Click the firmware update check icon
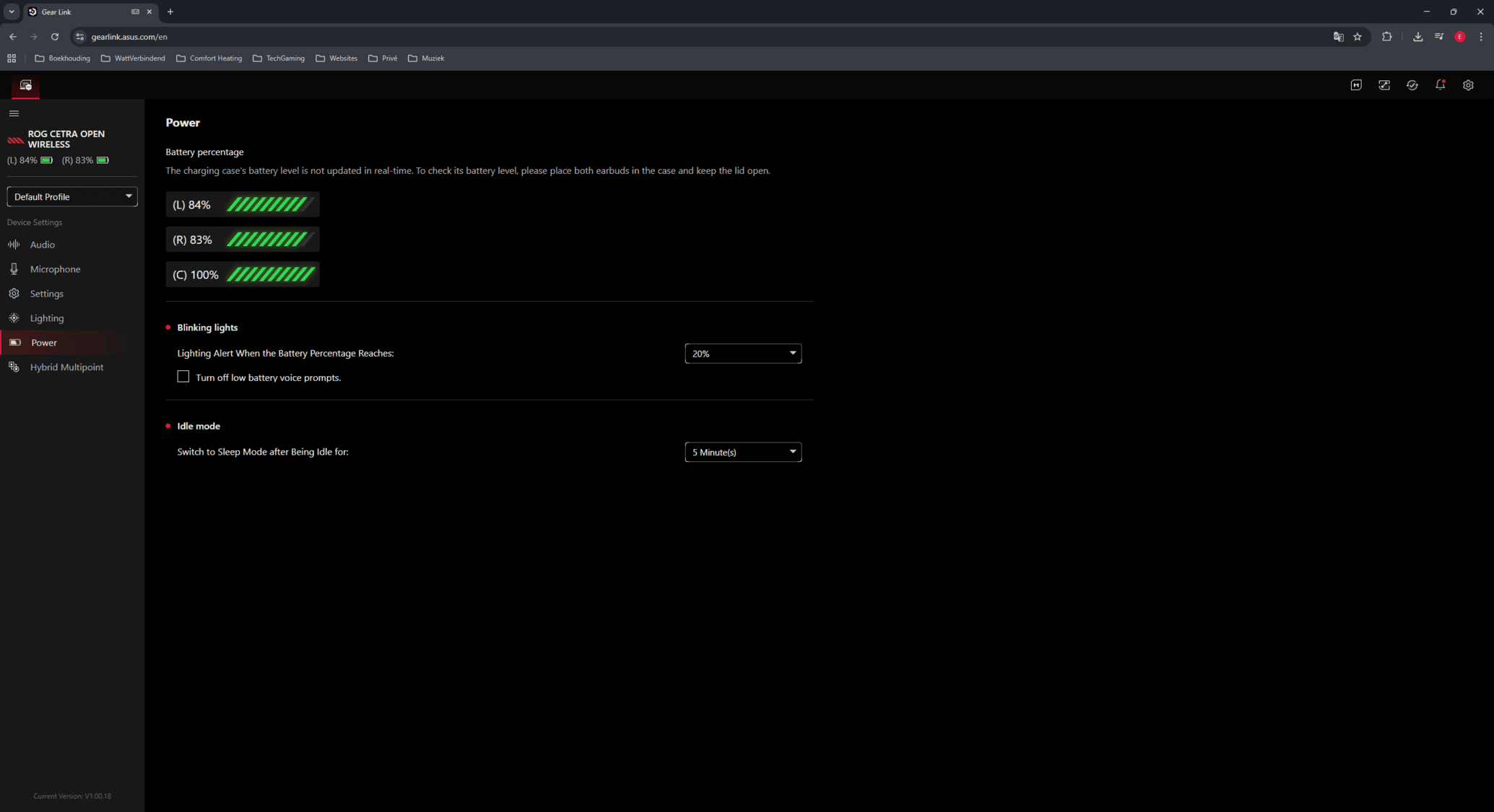Screen dimensions: 1494x812 coord(1412,85)
